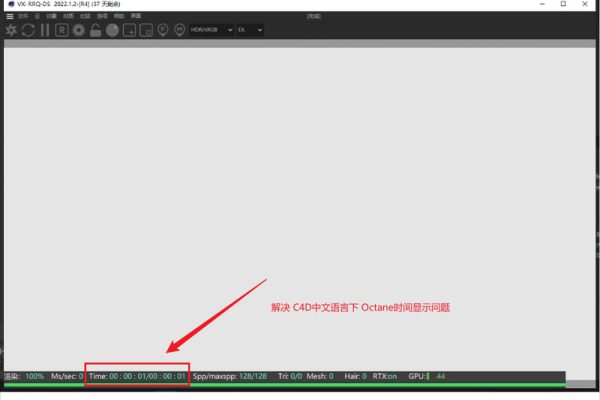
Task: Select the focus picker F icon
Action: pos(163,30)
